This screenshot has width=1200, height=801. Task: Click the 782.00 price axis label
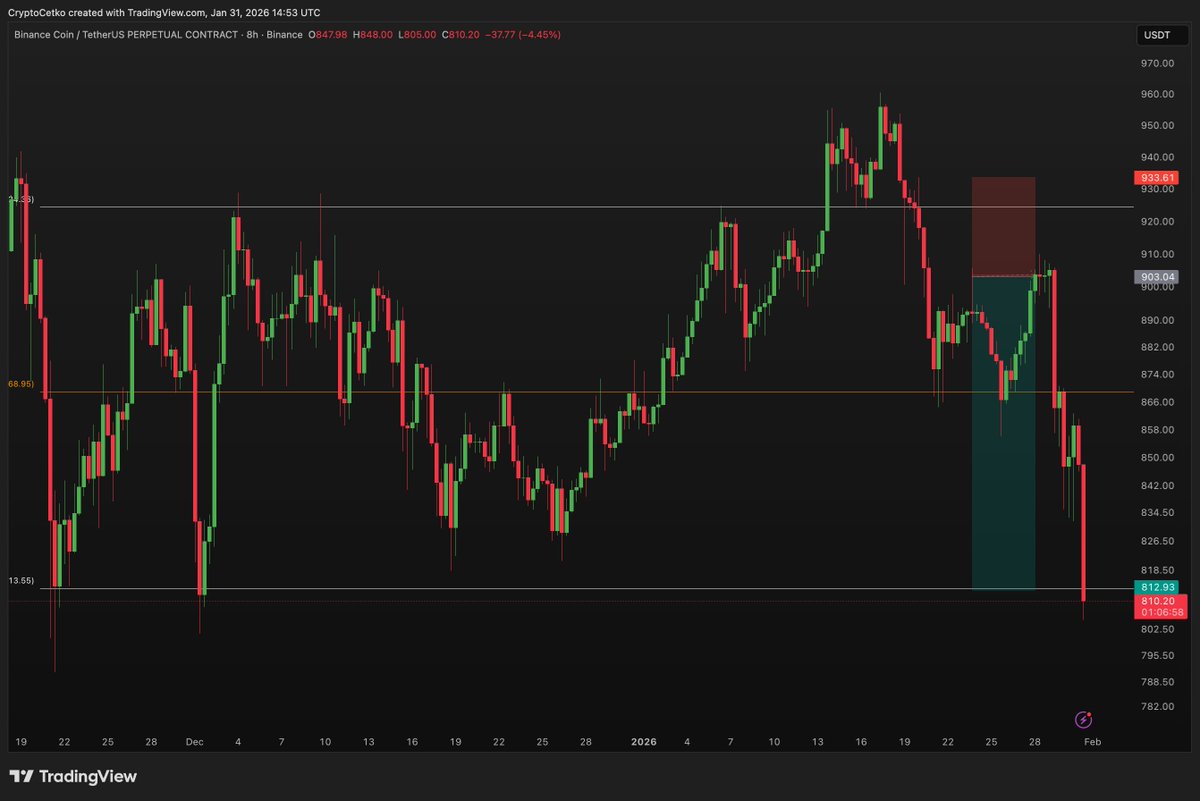[1157, 706]
